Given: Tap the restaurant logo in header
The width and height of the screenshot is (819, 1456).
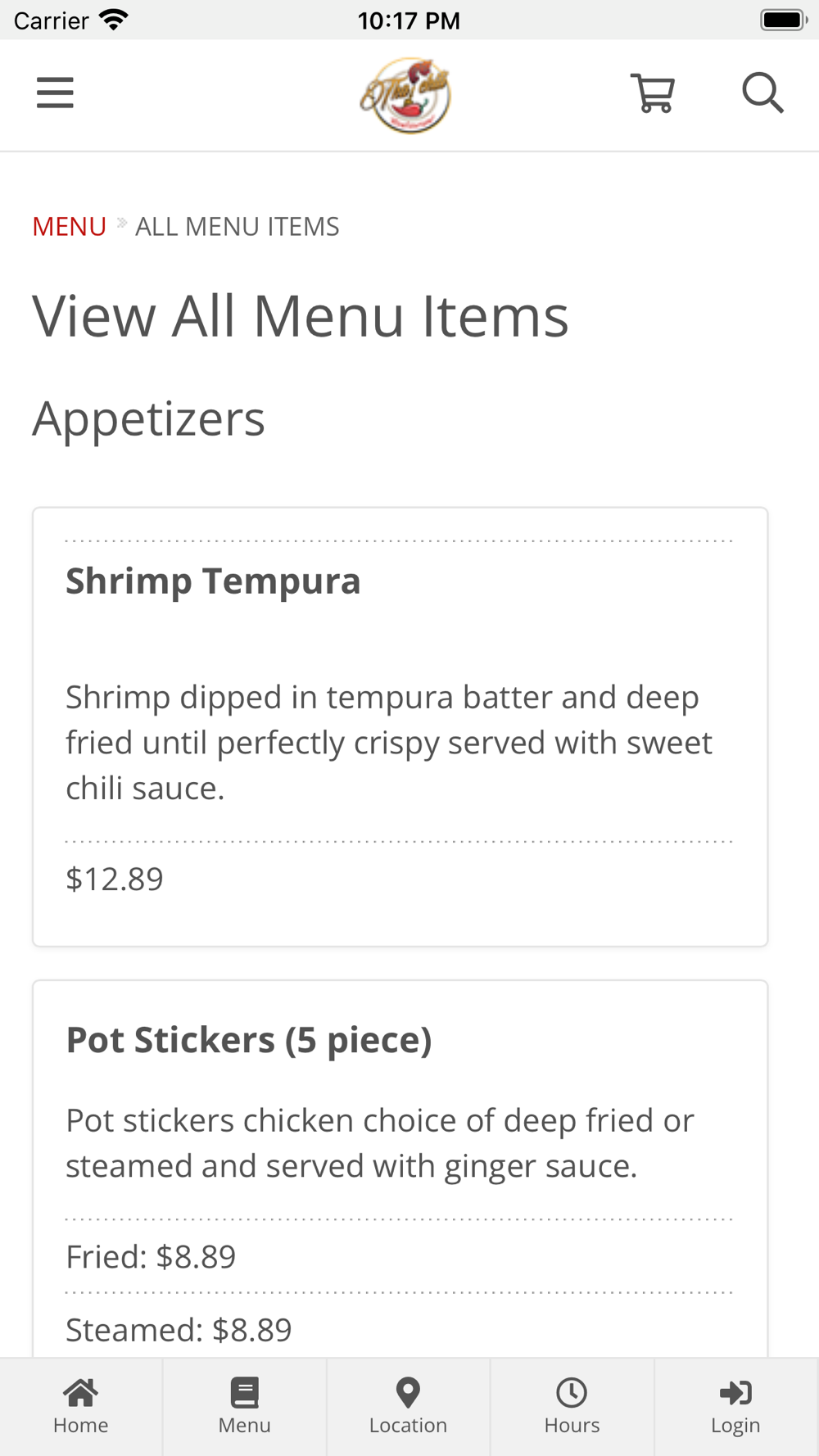Looking at the screenshot, I should click(x=406, y=96).
